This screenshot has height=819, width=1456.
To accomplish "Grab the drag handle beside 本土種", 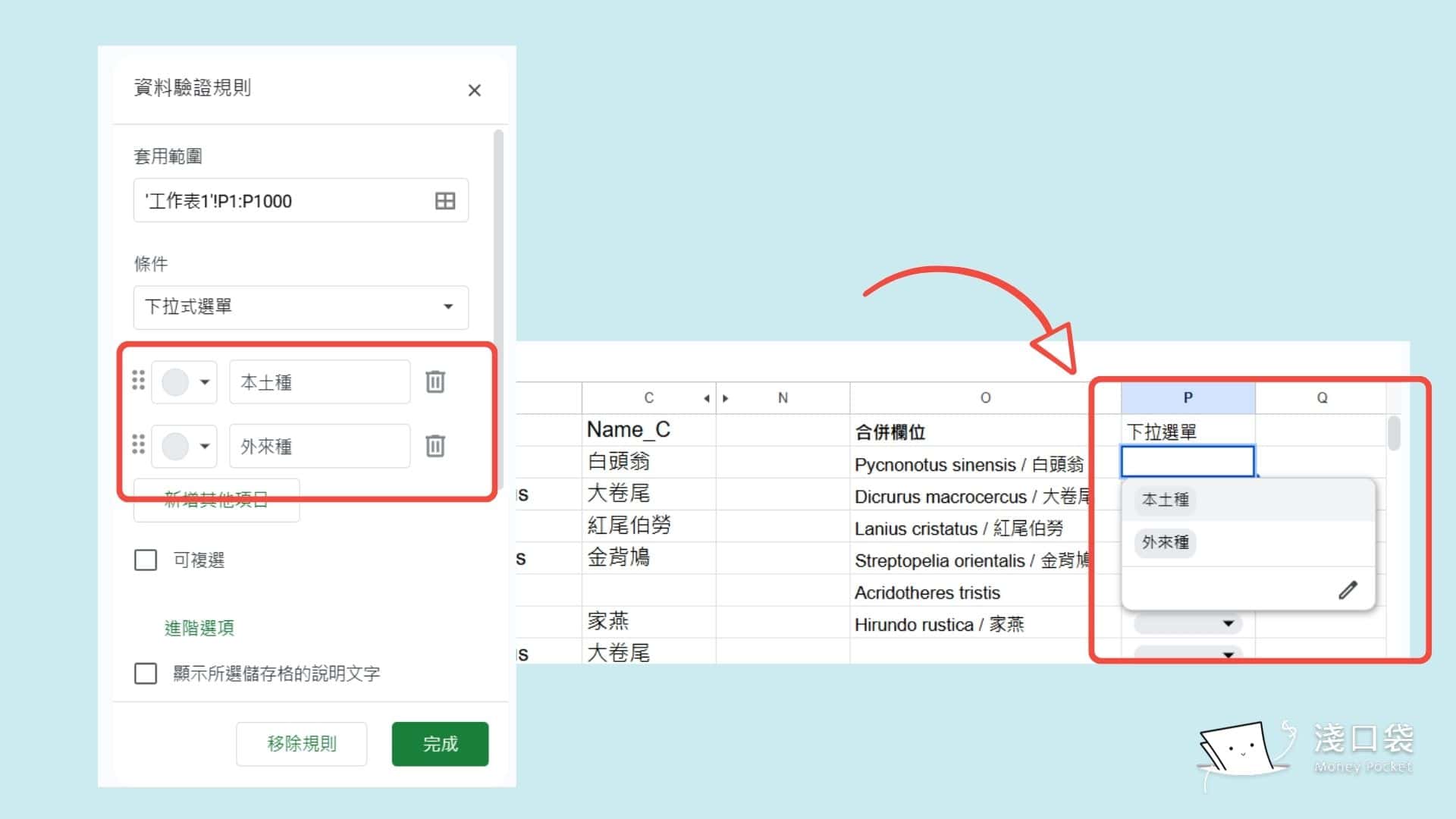I will tap(138, 380).
